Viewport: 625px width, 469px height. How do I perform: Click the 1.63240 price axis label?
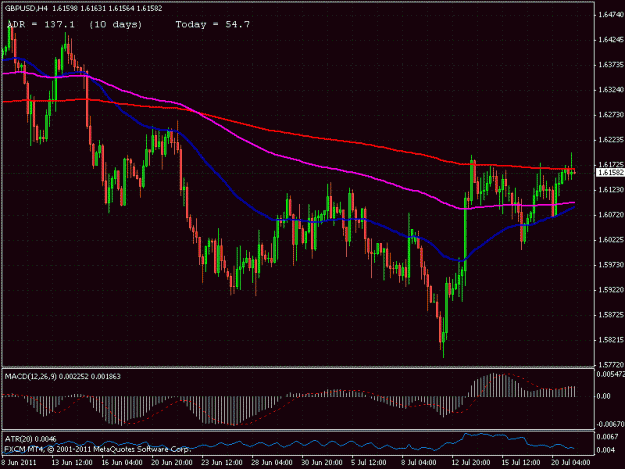[x=611, y=90]
